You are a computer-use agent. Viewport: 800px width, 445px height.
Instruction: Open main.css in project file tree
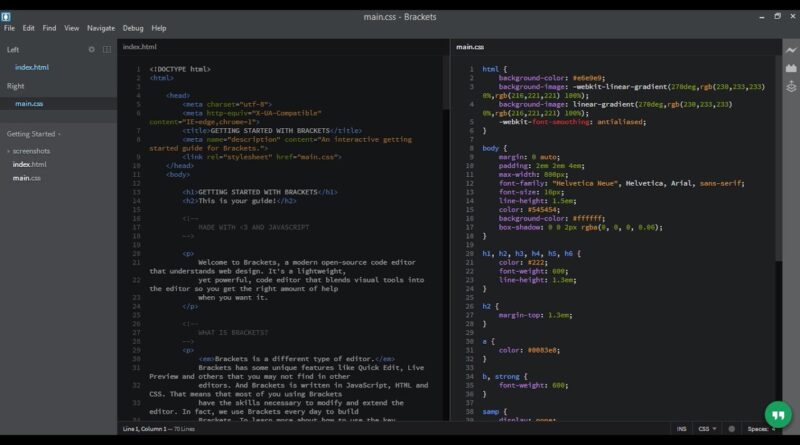tap(27, 178)
